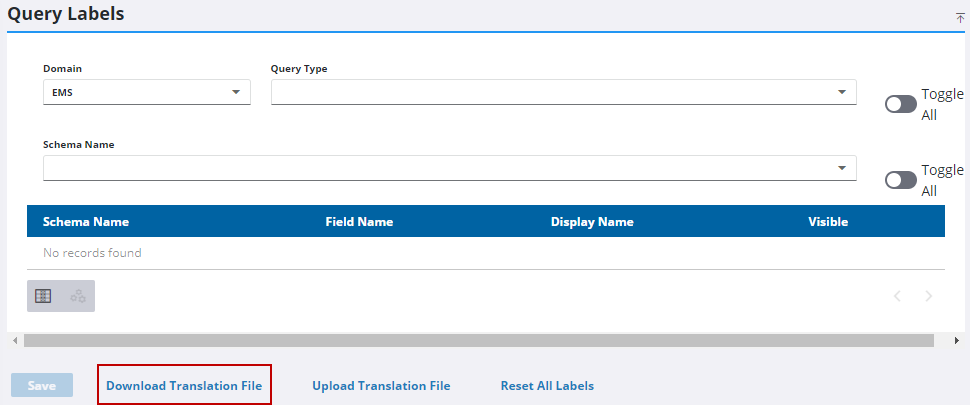Image resolution: width=970 pixels, height=405 pixels.
Task: Sort by Schema Name column header
Action: (x=86, y=222)
